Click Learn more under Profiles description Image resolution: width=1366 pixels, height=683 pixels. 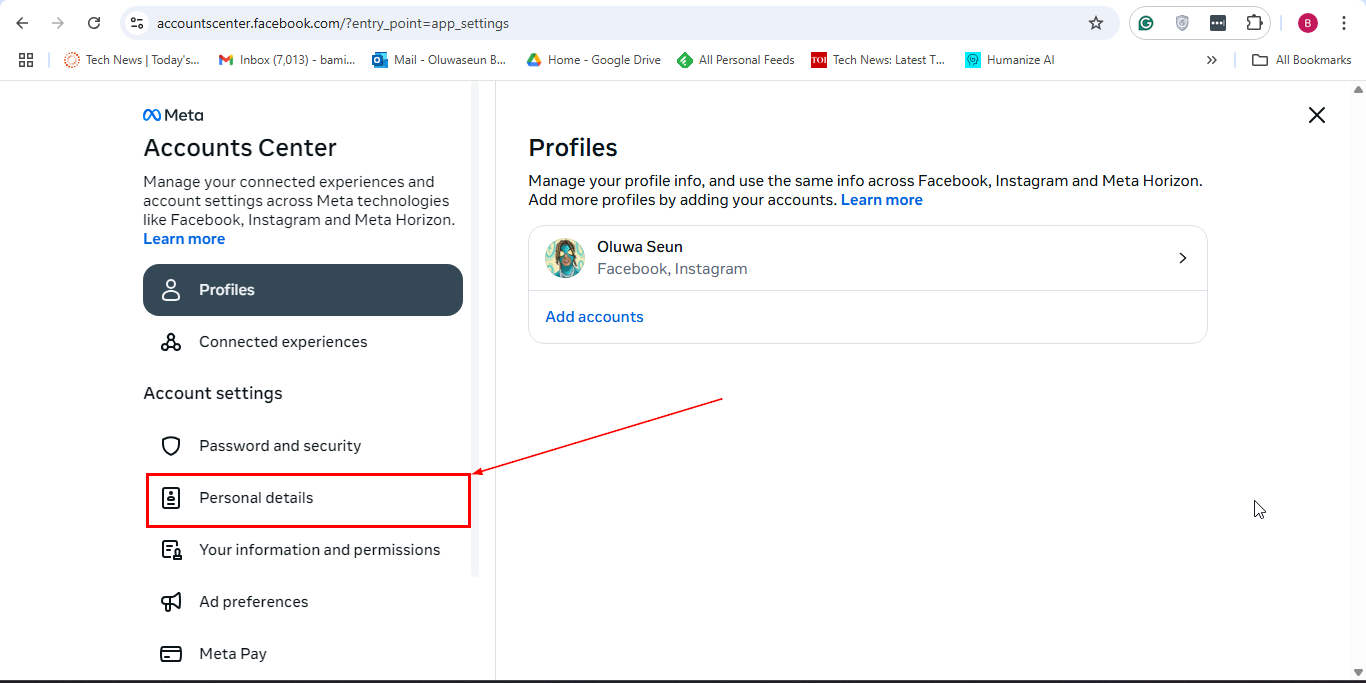881,200
